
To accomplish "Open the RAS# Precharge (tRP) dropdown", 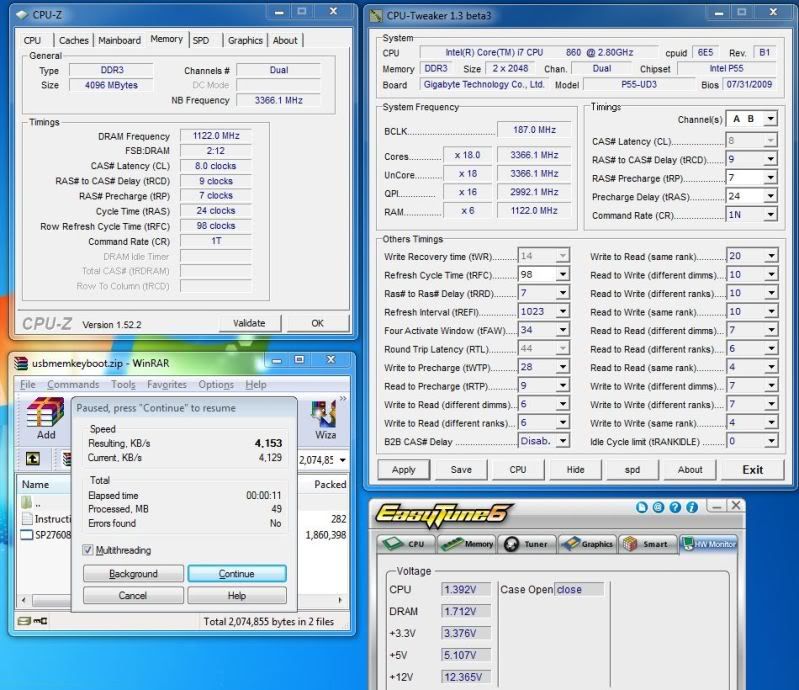I will [x=770, y=177].
